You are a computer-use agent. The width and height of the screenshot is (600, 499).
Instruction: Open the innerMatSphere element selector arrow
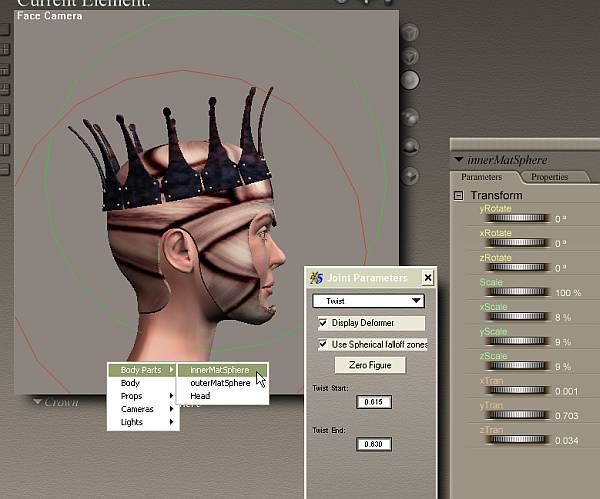(x=459, y=159)
